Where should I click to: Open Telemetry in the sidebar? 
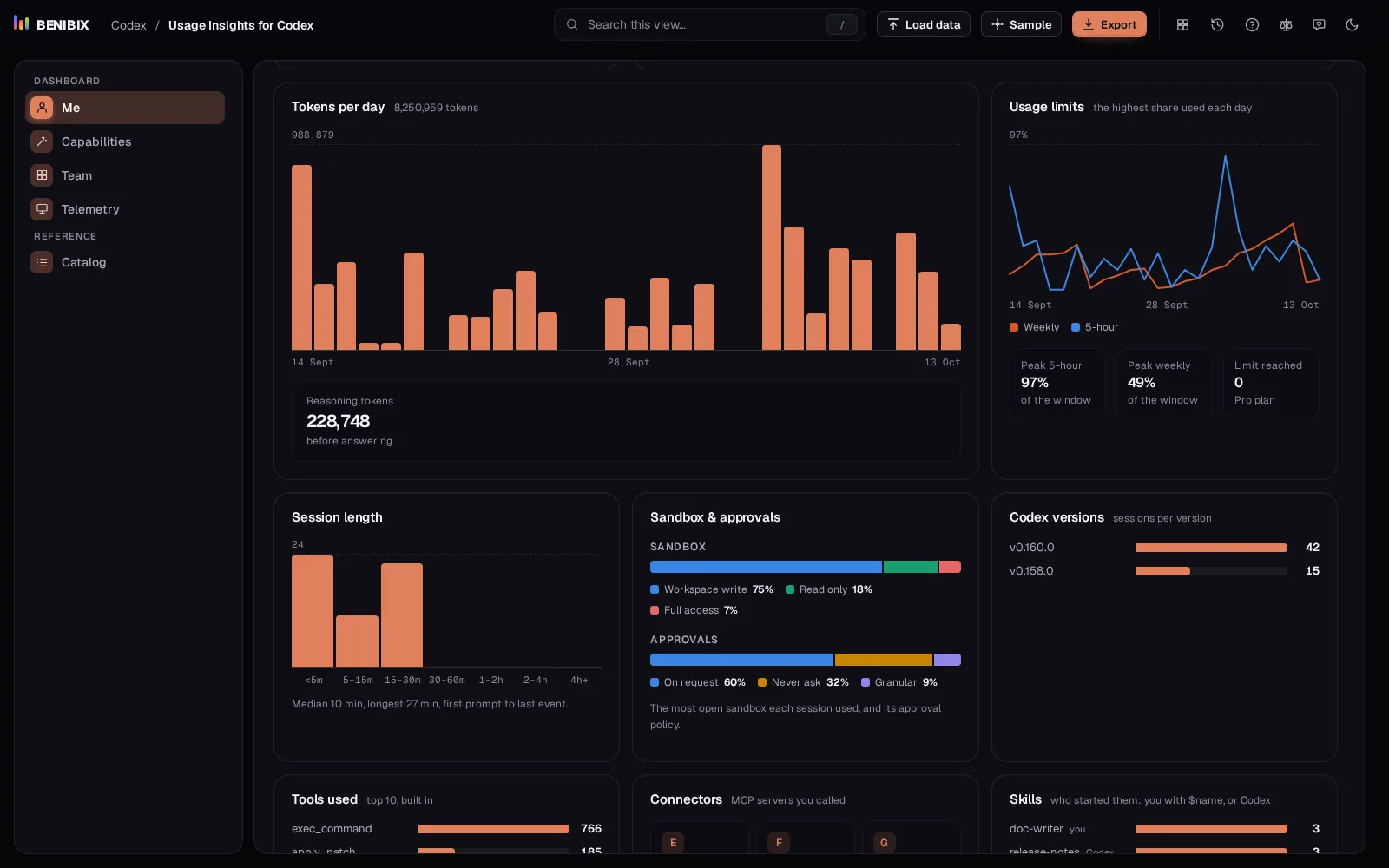pyautogui.click(x=125, y=209)
